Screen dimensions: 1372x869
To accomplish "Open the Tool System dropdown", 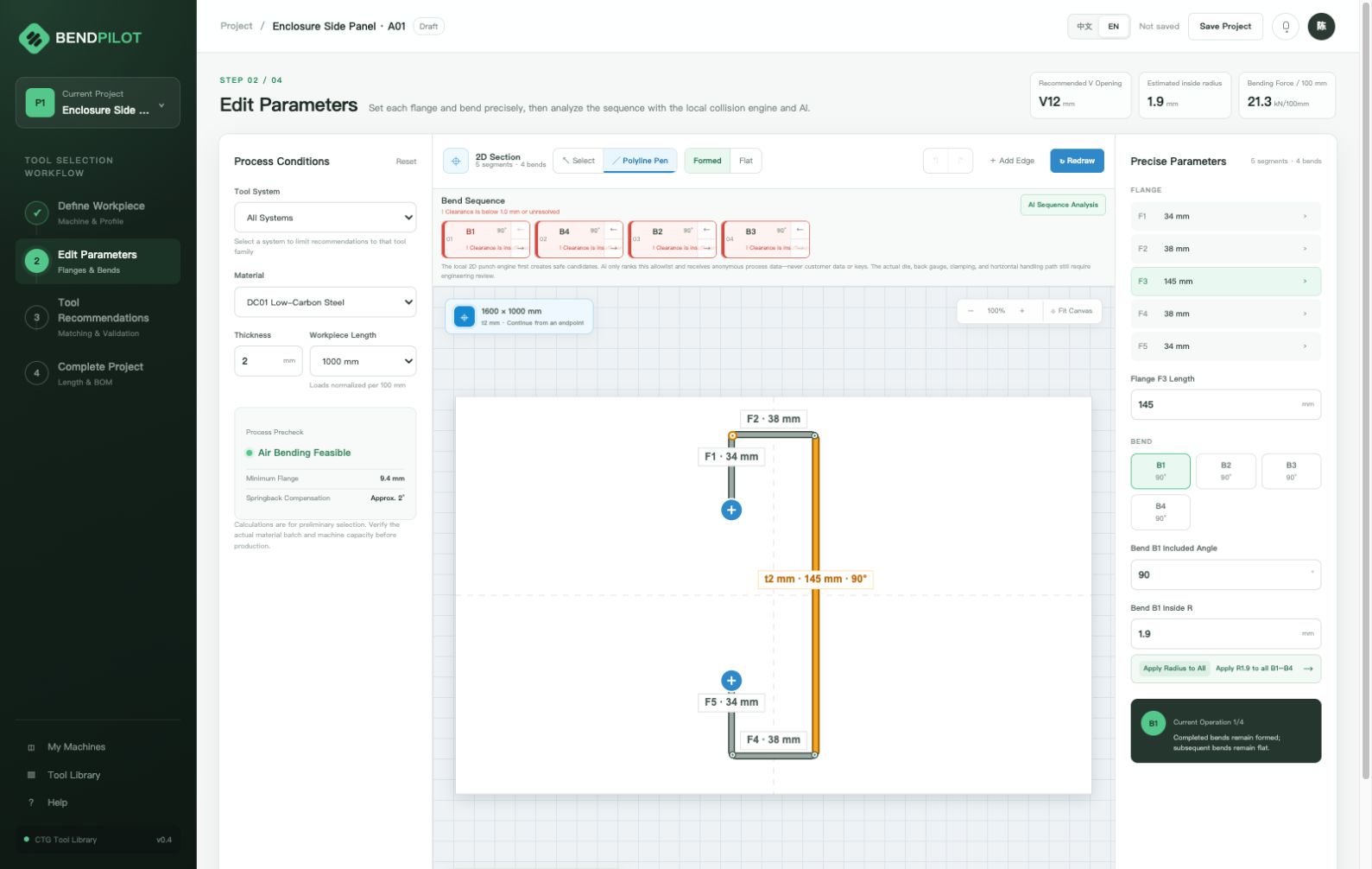I will pos(325,218).
